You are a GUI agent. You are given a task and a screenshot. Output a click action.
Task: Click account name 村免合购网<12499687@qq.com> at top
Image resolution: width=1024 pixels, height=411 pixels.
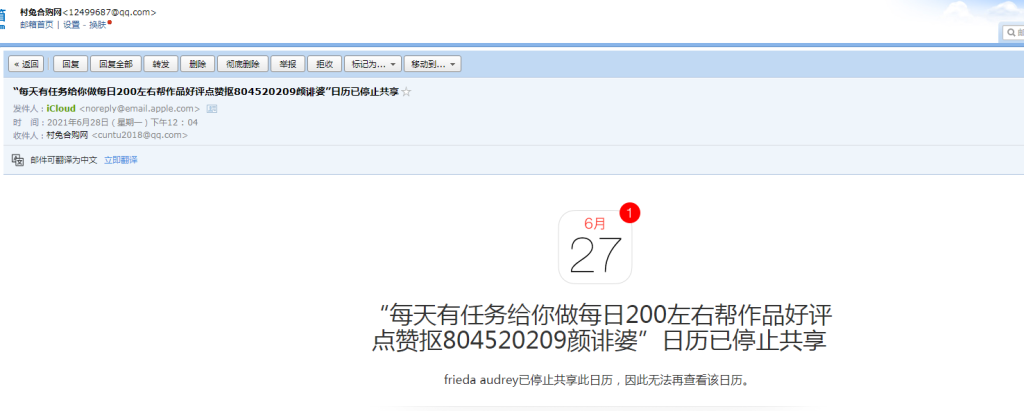click(x=88, y=12)
